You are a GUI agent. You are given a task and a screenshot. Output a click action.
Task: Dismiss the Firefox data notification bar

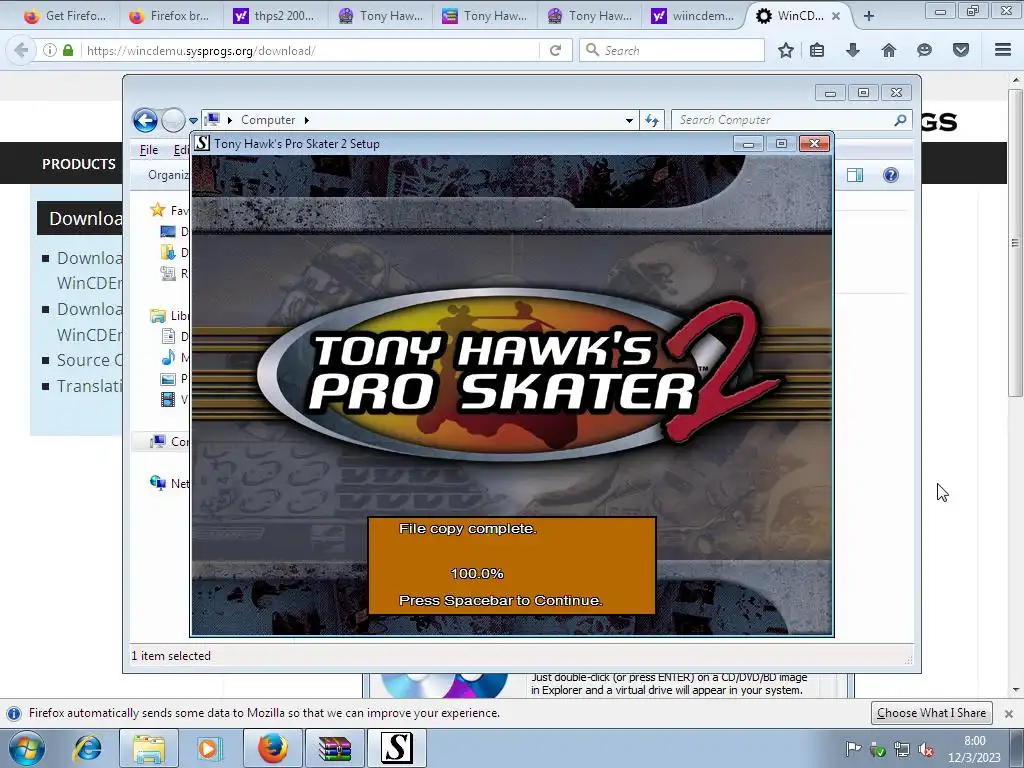1008,713
